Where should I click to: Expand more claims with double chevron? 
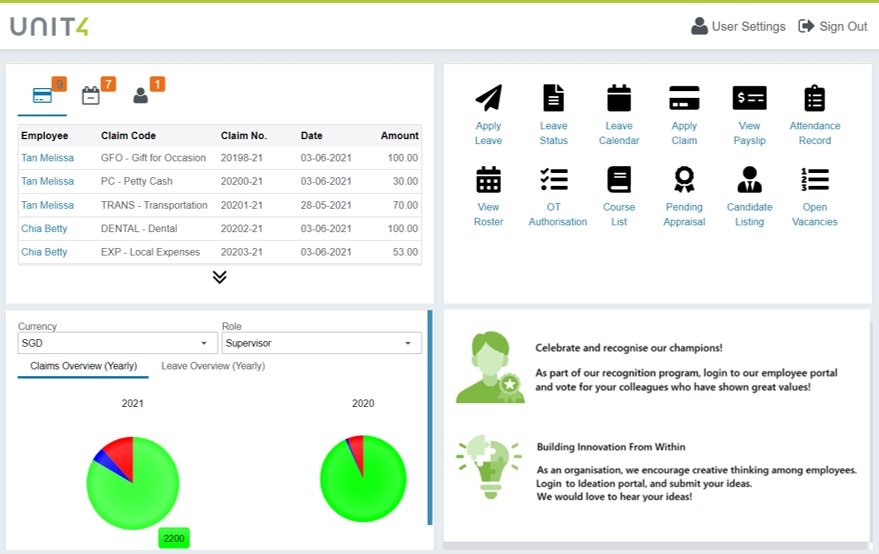point(220,277)
